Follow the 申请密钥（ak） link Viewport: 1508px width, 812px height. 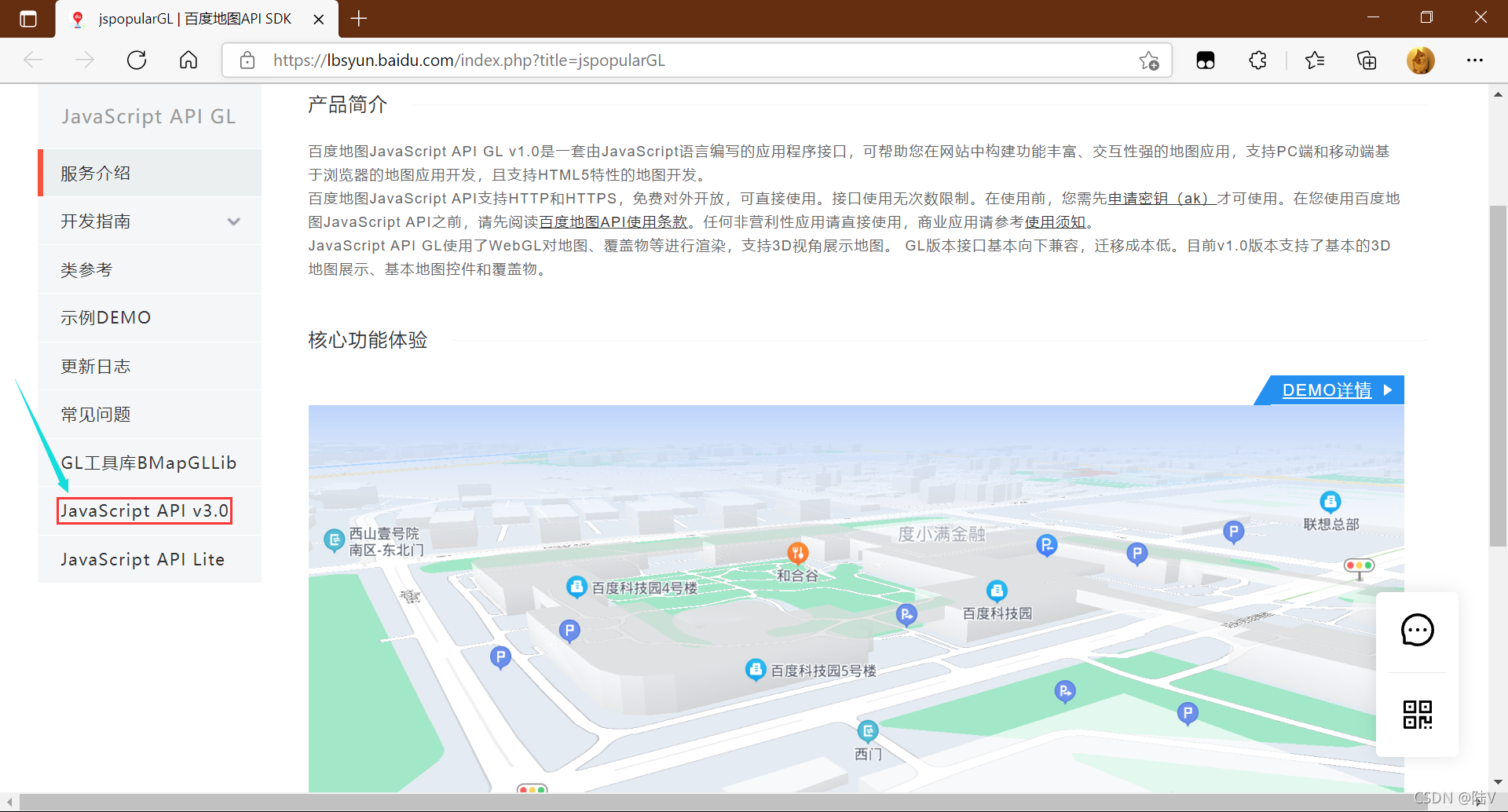(x=1162, y=198)
